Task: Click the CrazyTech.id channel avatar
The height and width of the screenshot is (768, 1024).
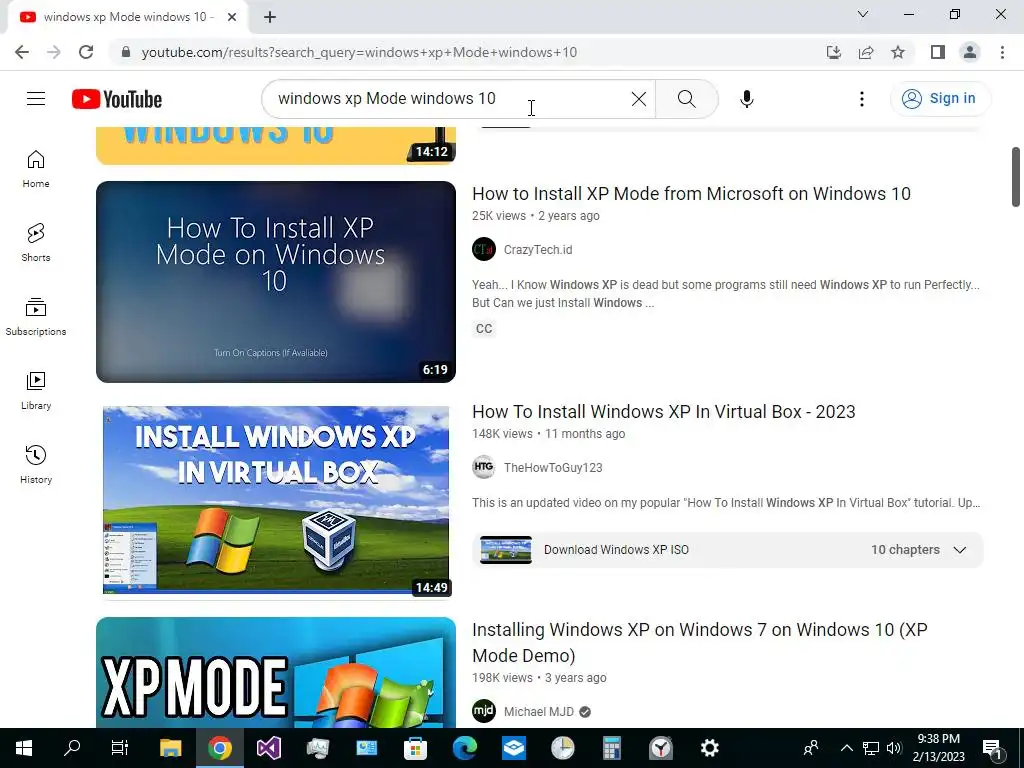Action: [484, 249]
